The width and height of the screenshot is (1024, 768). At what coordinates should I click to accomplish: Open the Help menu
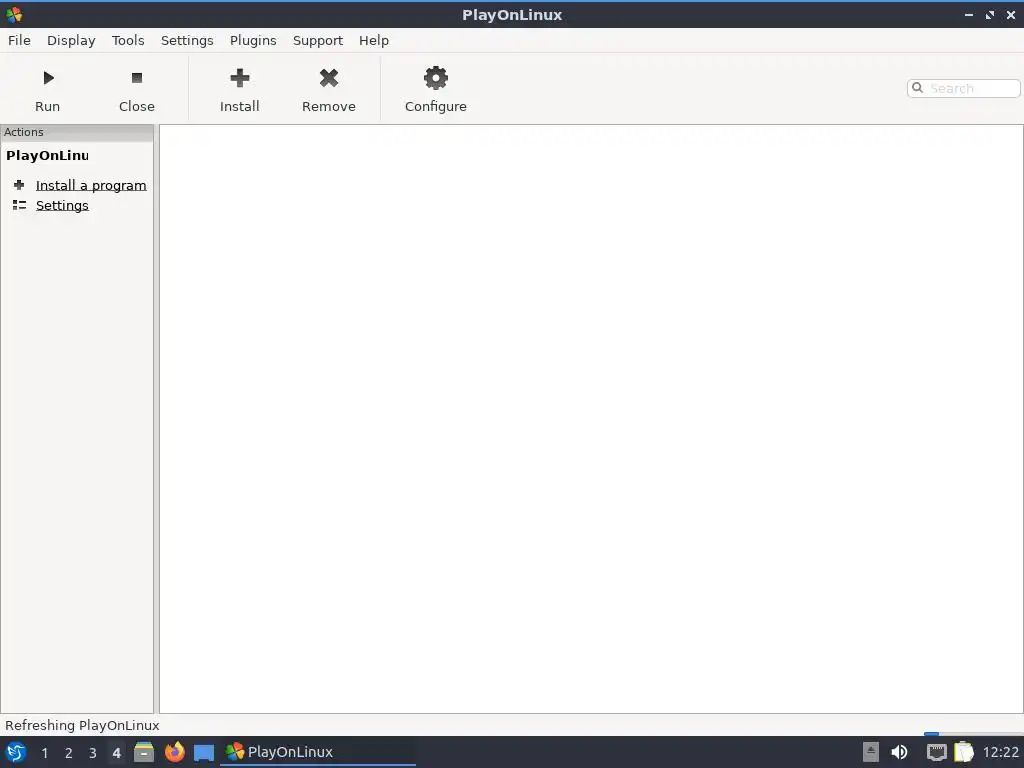coord(374,40)
